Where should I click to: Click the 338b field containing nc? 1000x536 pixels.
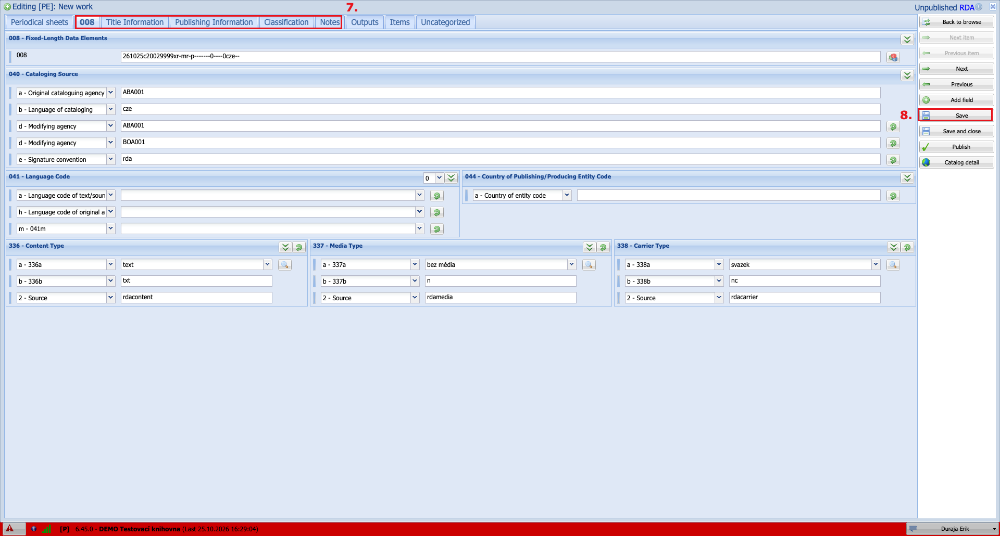pos(805,281)
